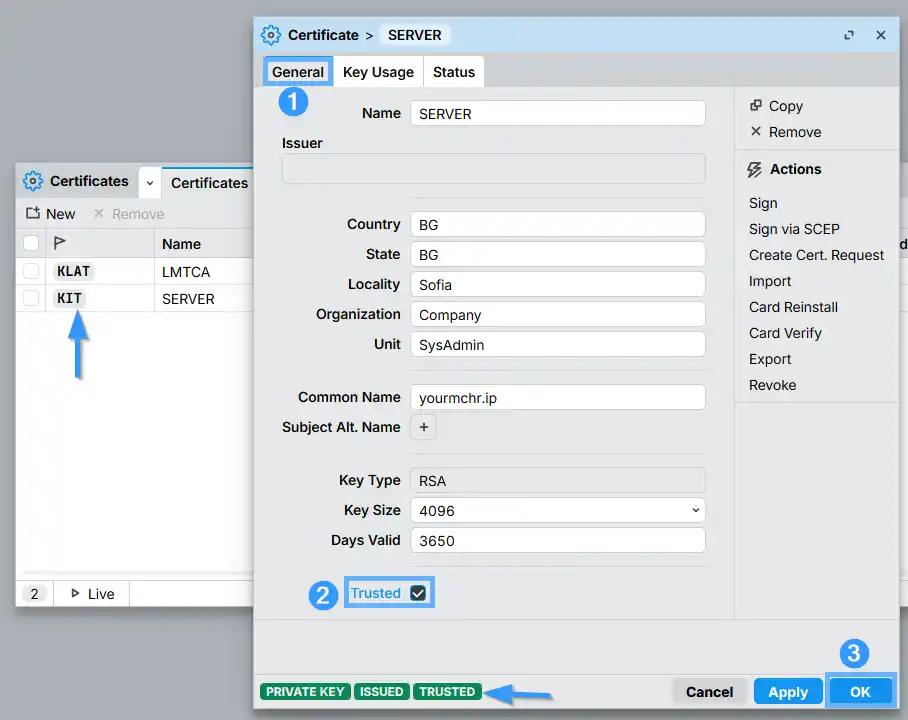Click the State input field
908x720 pixels.
pyautogui.click(x=558, y=254)
